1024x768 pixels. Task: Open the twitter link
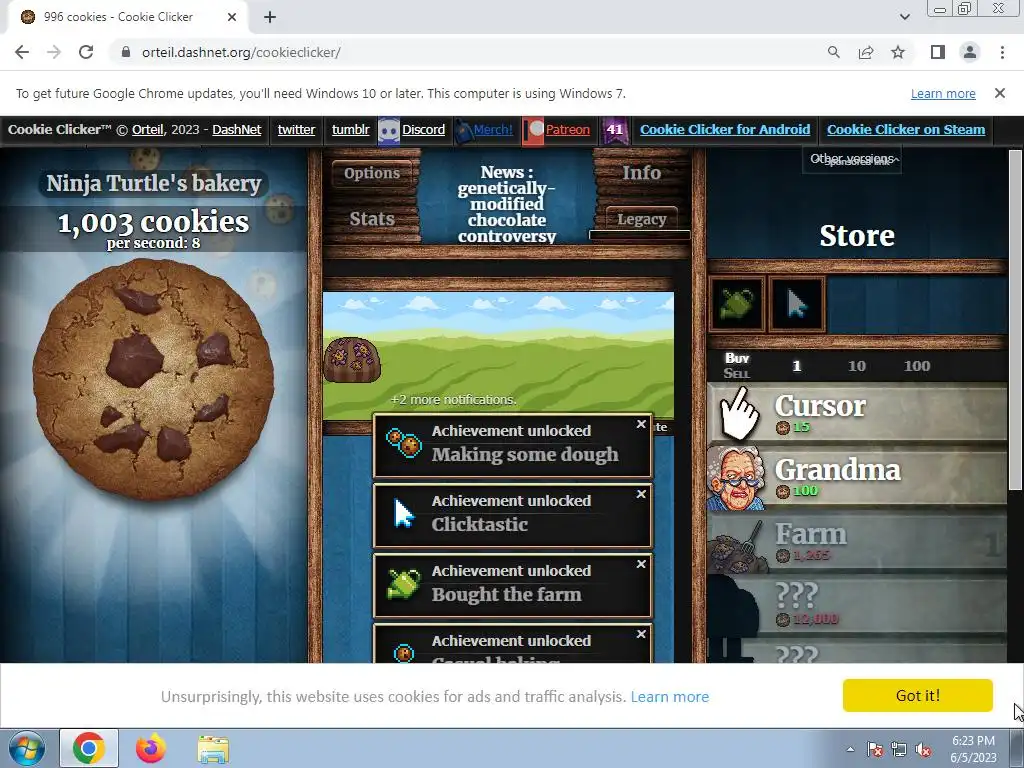pyautogui.click(x=296, y=129)
